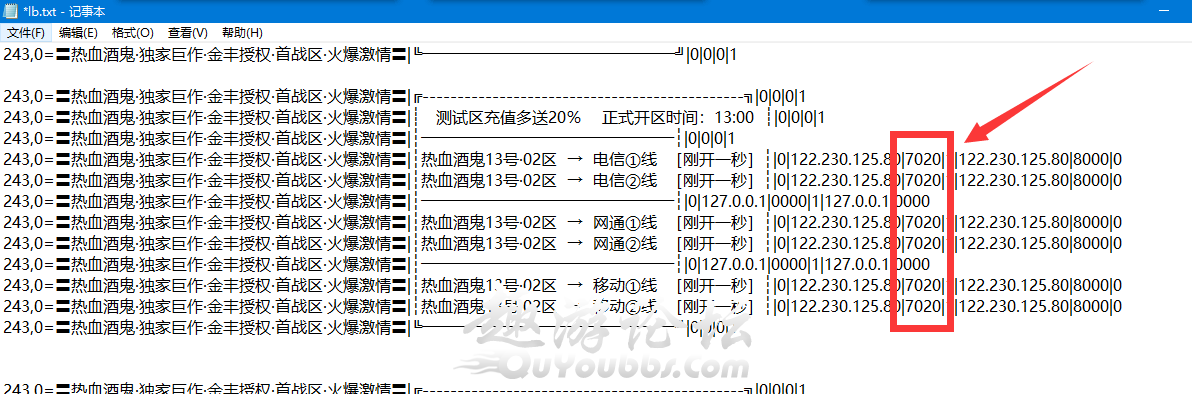
Task: Open the 格式(O) menu
Action: pos(132,33)
